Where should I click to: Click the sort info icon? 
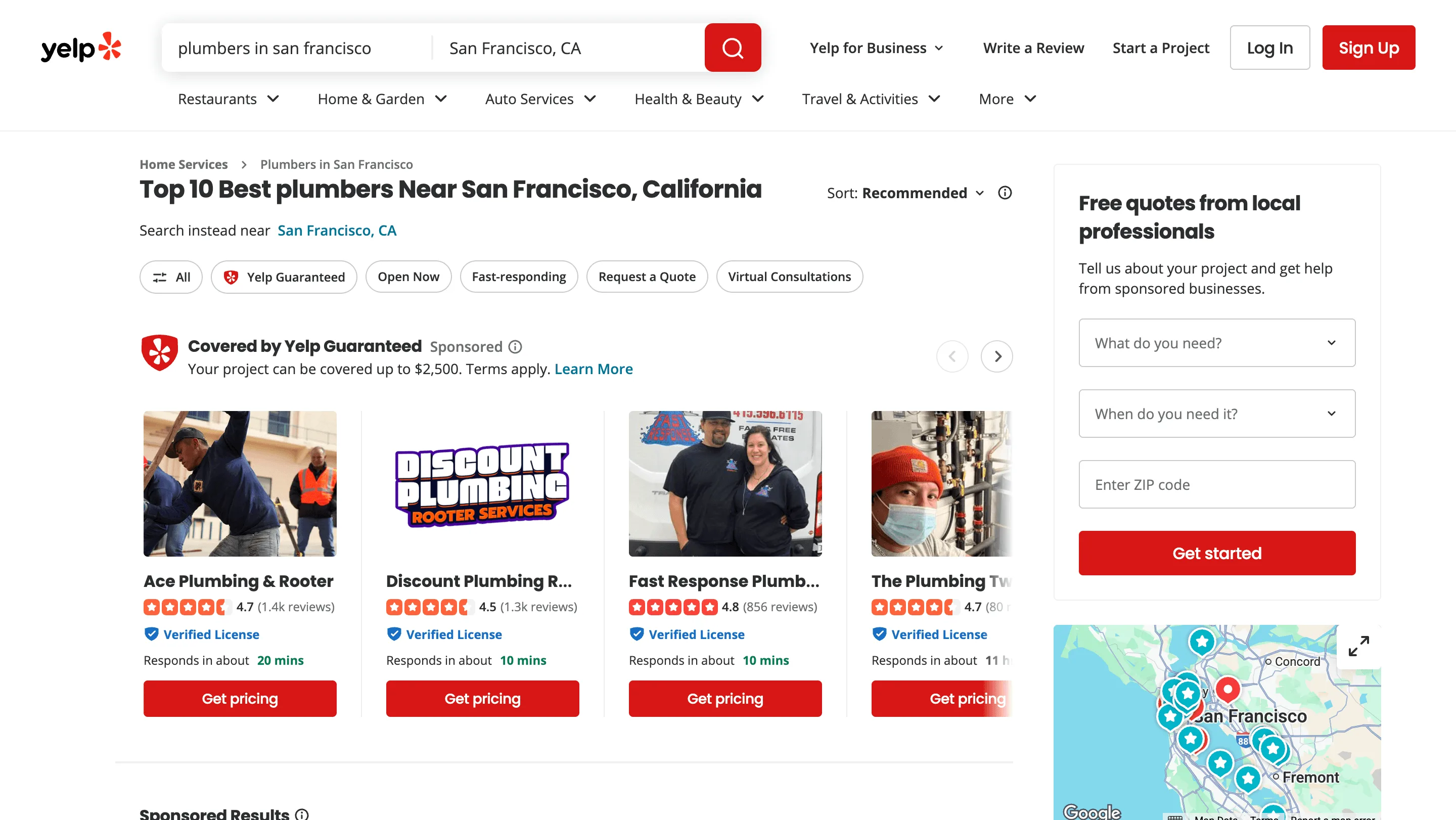[x=1005, y=193]
